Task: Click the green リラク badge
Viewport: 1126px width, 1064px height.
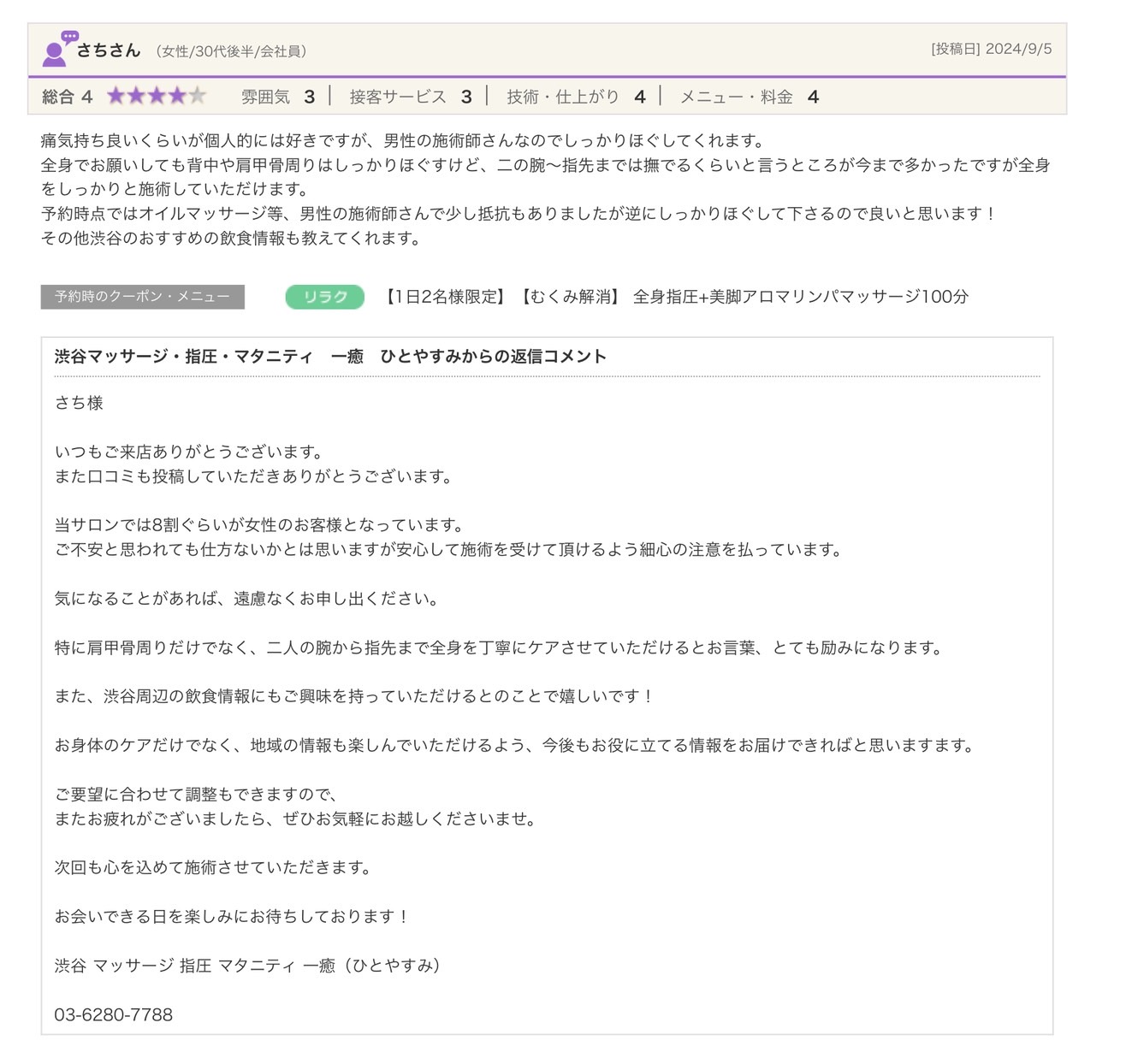Action: coord(325,297)
